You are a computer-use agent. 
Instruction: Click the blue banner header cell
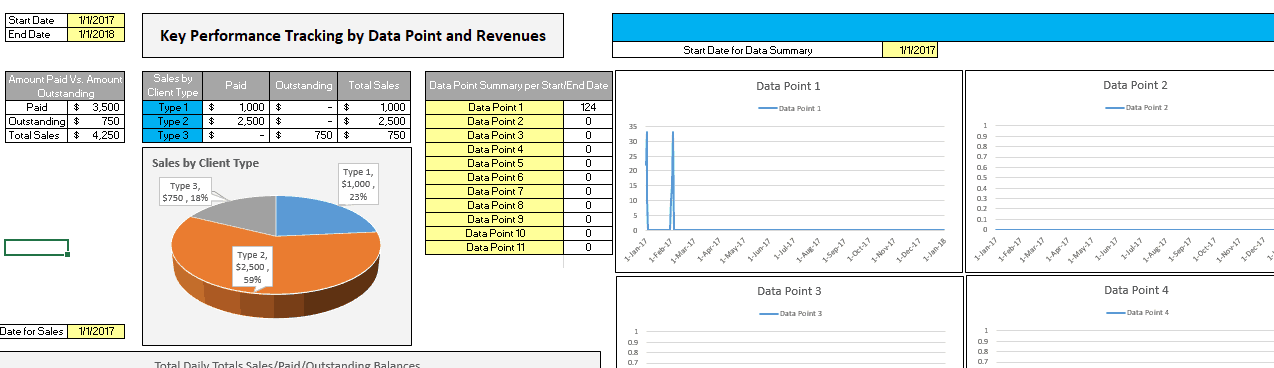pos(943,27)
